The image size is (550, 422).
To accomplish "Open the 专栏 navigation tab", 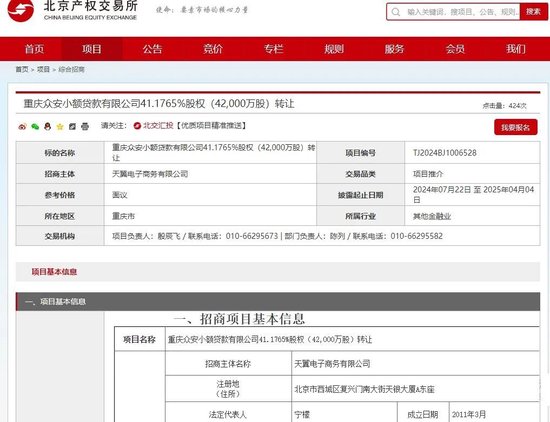I will 274,49.
